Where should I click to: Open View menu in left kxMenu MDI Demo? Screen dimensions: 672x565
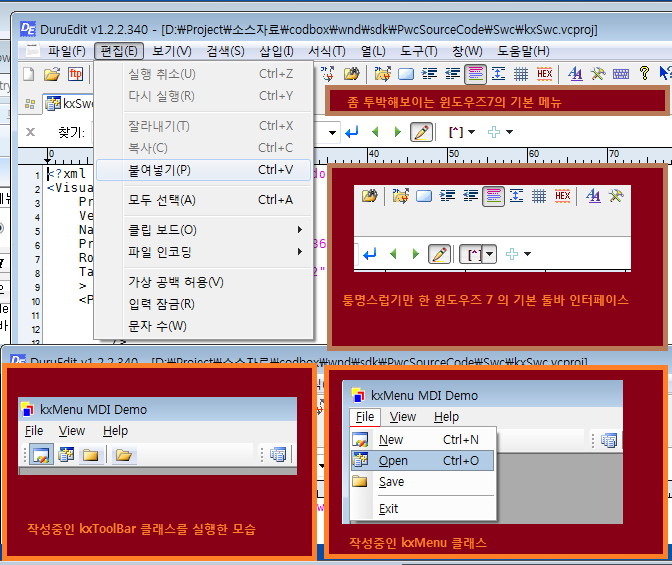[x=72, y=431]
